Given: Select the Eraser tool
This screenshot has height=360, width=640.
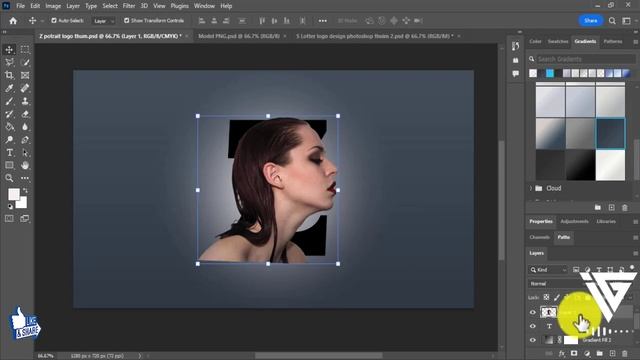Looking at the screenshot, I should pos(25,114).
